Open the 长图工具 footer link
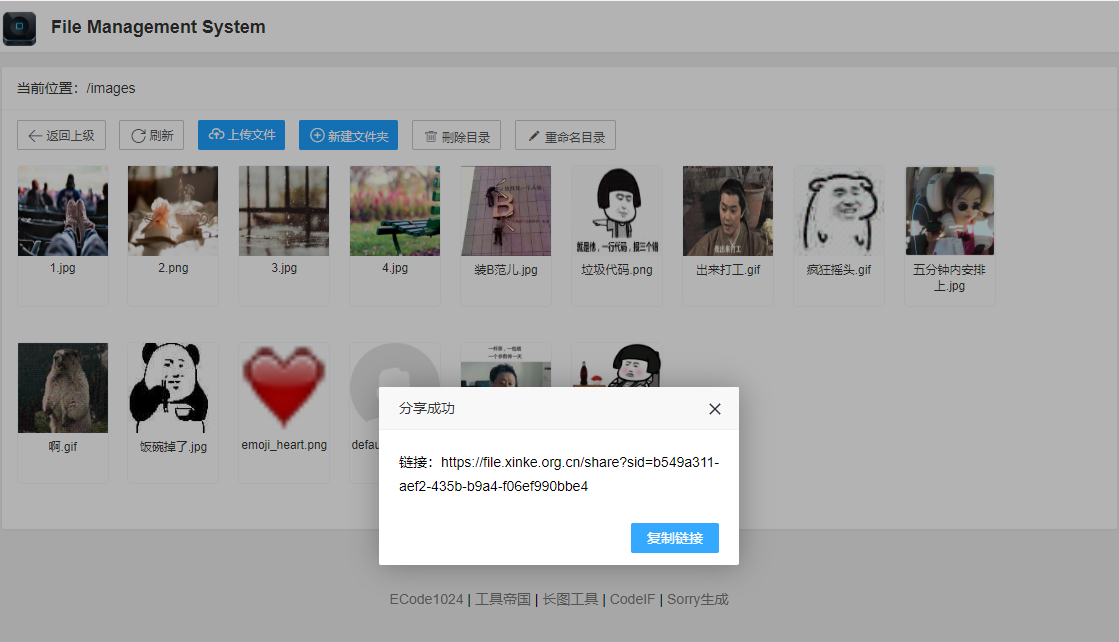This screenshot has height=642, width=1119. point(570,599)
